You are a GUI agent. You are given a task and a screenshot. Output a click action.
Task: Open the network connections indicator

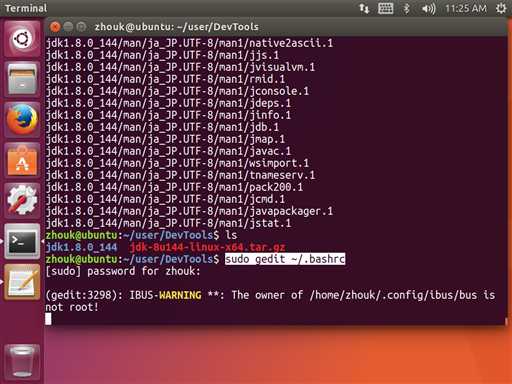(364, 8)
